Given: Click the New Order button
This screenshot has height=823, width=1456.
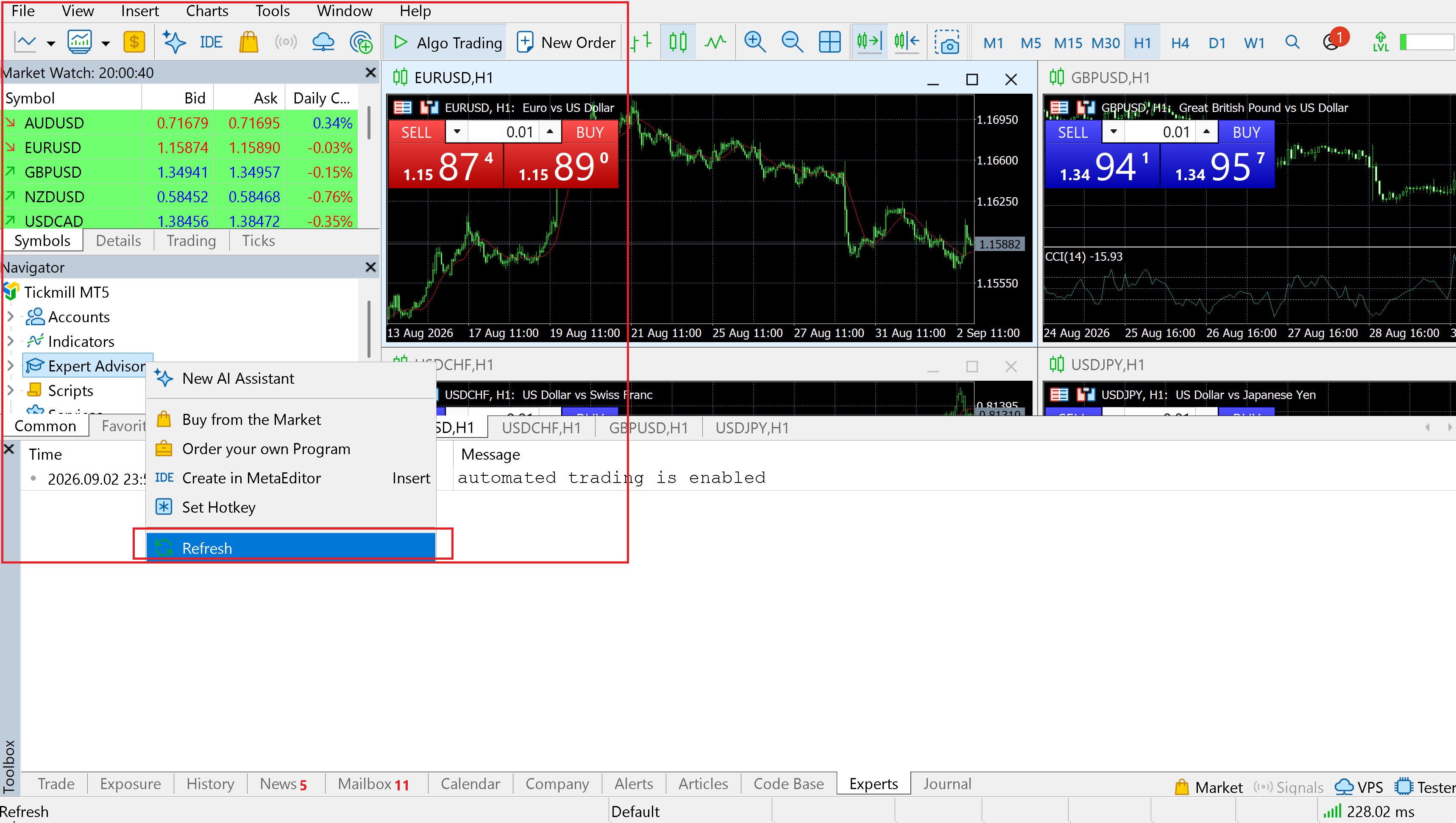Looking at the screenshot, I should pos(566,42).
